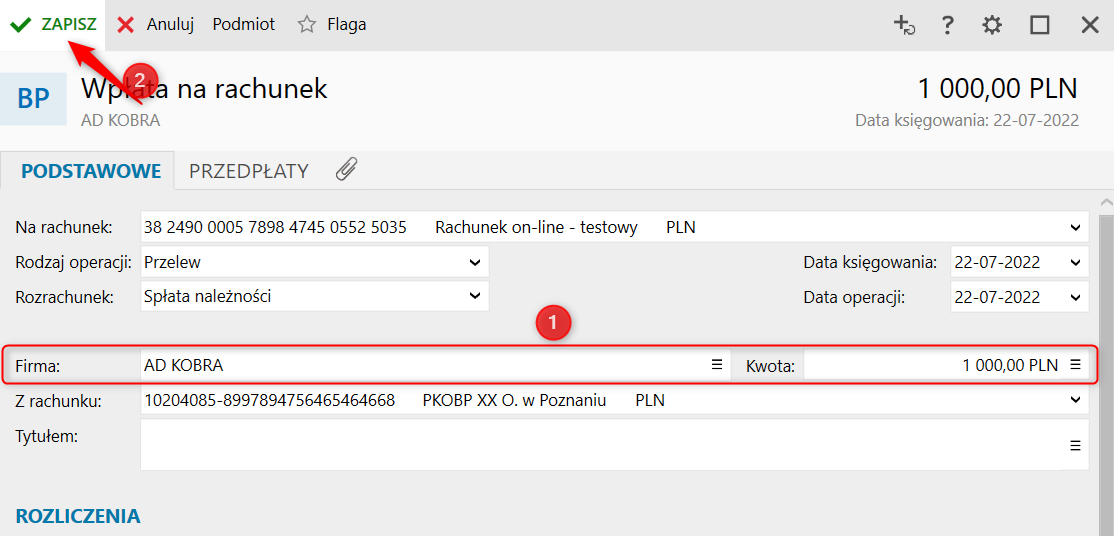Image resolution: width=1114 pixels, height=536 pixels.
Task: Expand the Rodzaj operacji Przelew dropdown
Action: (x=475, y=262)
